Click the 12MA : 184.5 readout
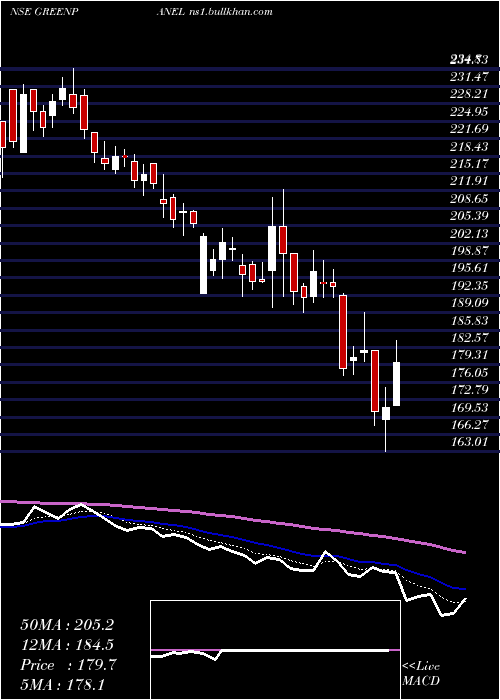Image resolution: width=500 pixels, height=700 pixels. (67, 645)
